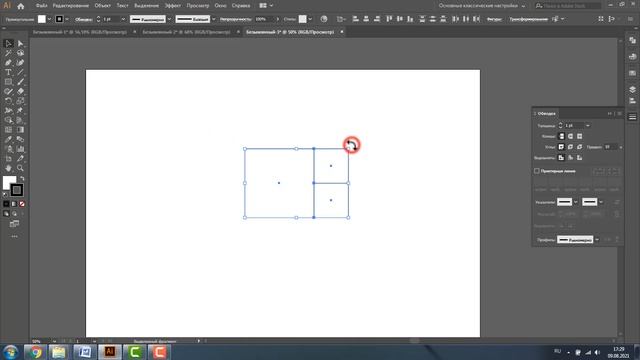
Task: Select the Rectangle tool
Action: click(x=8, y=82)
